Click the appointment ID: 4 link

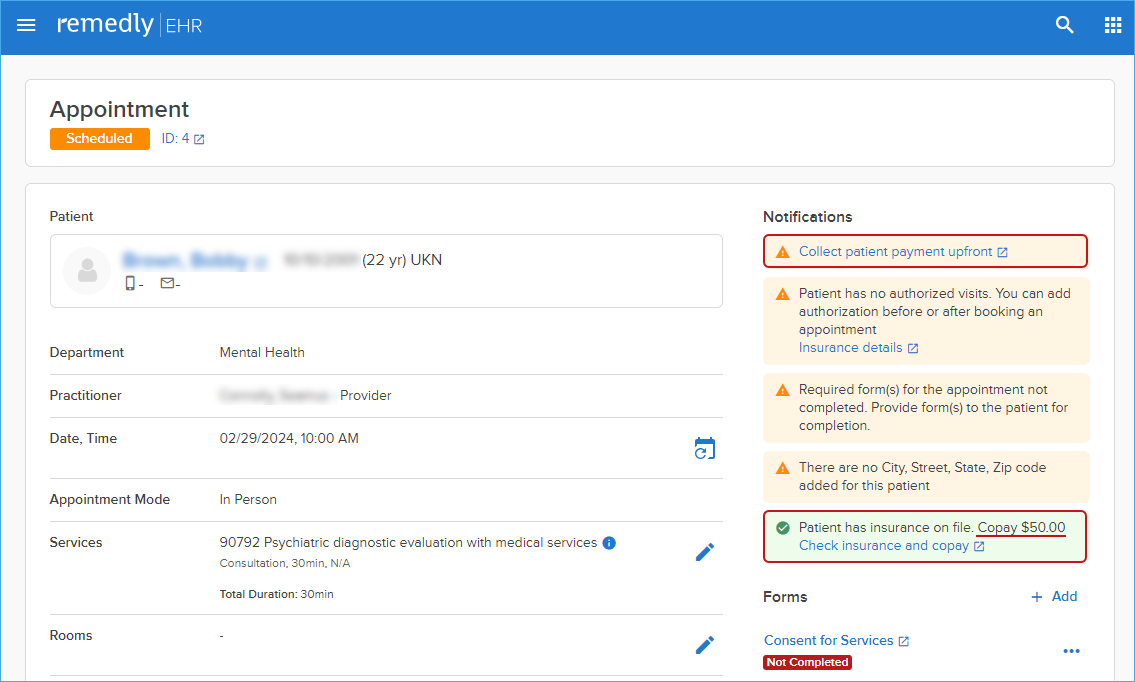175,138
